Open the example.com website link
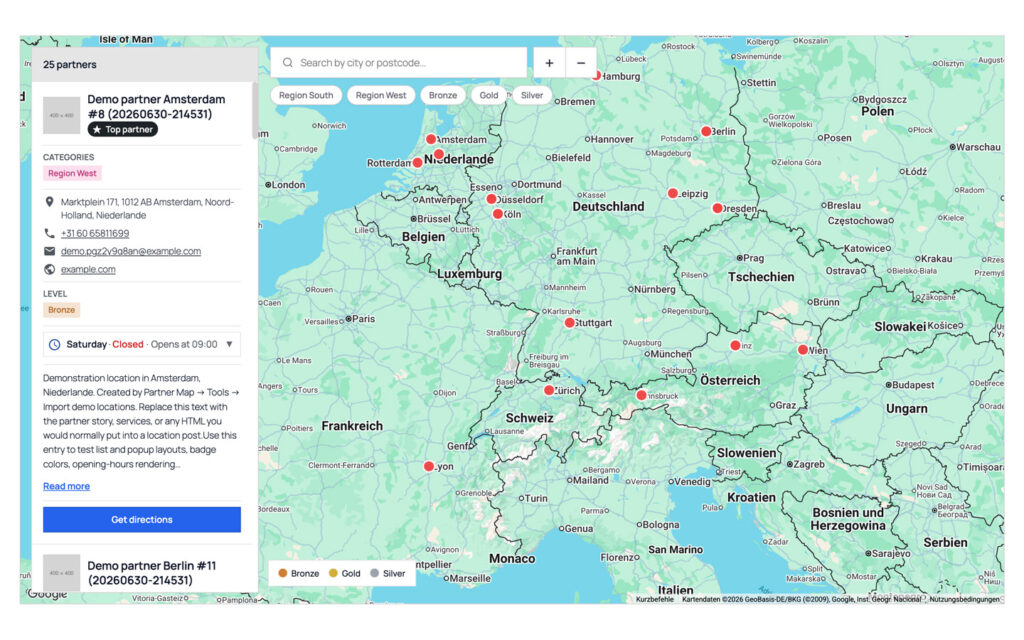Viewport: 1024px width, 640px height. pos(88,269)
